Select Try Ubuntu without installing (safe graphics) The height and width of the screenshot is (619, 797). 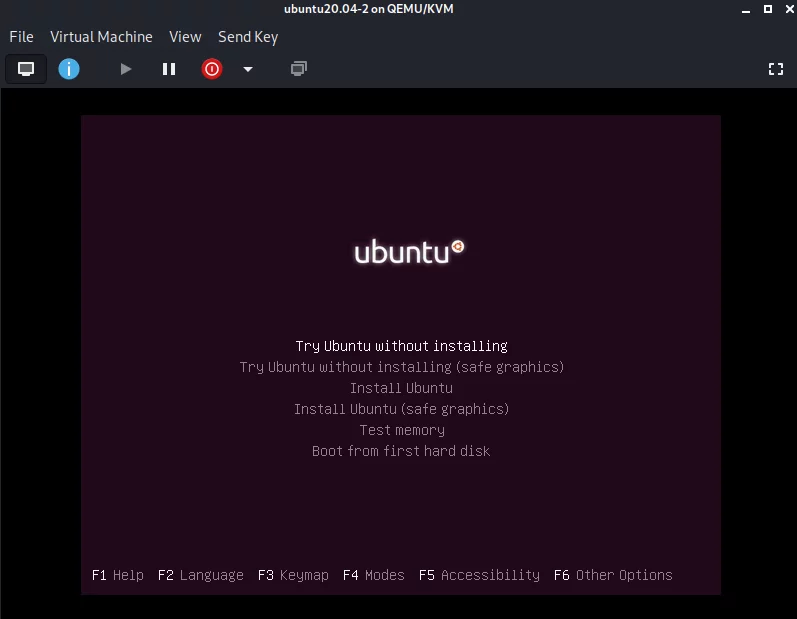click(402, 367)
